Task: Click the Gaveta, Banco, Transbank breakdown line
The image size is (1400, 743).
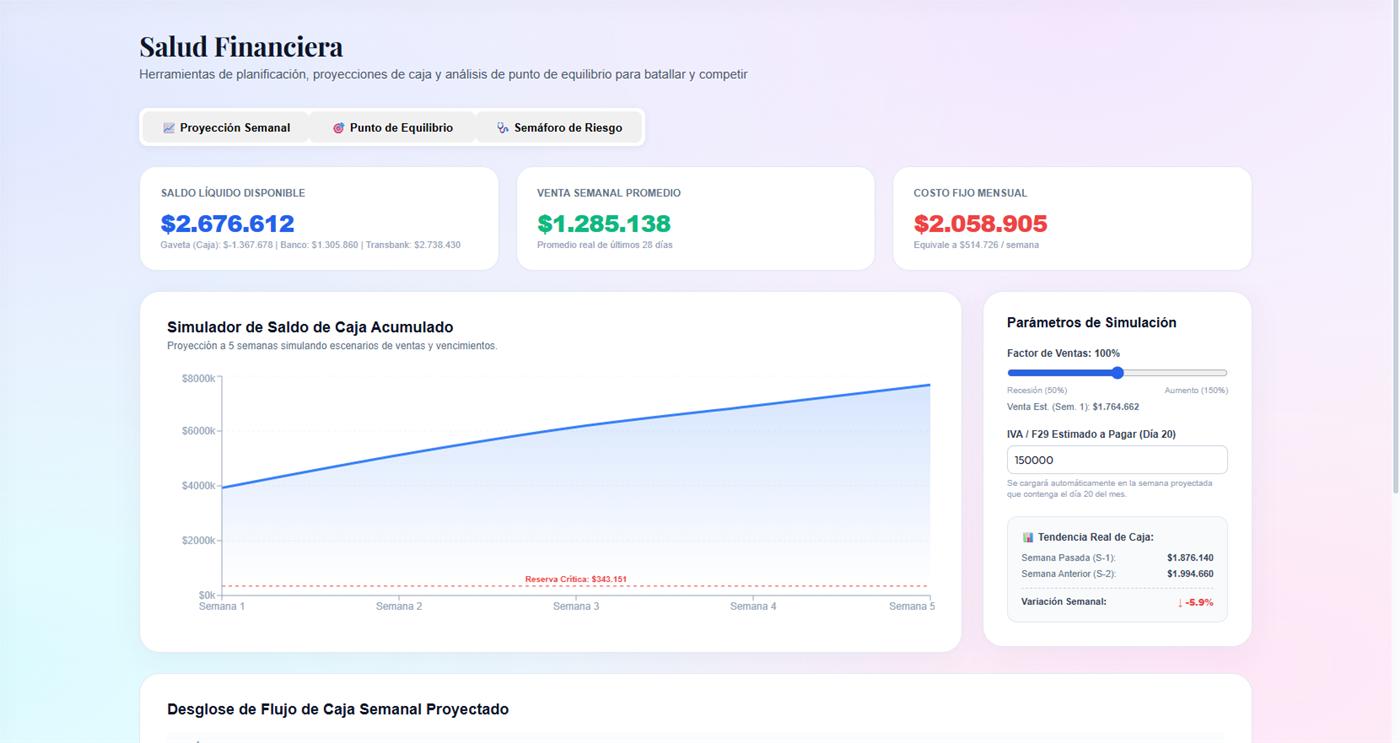Action: point(311,245)
